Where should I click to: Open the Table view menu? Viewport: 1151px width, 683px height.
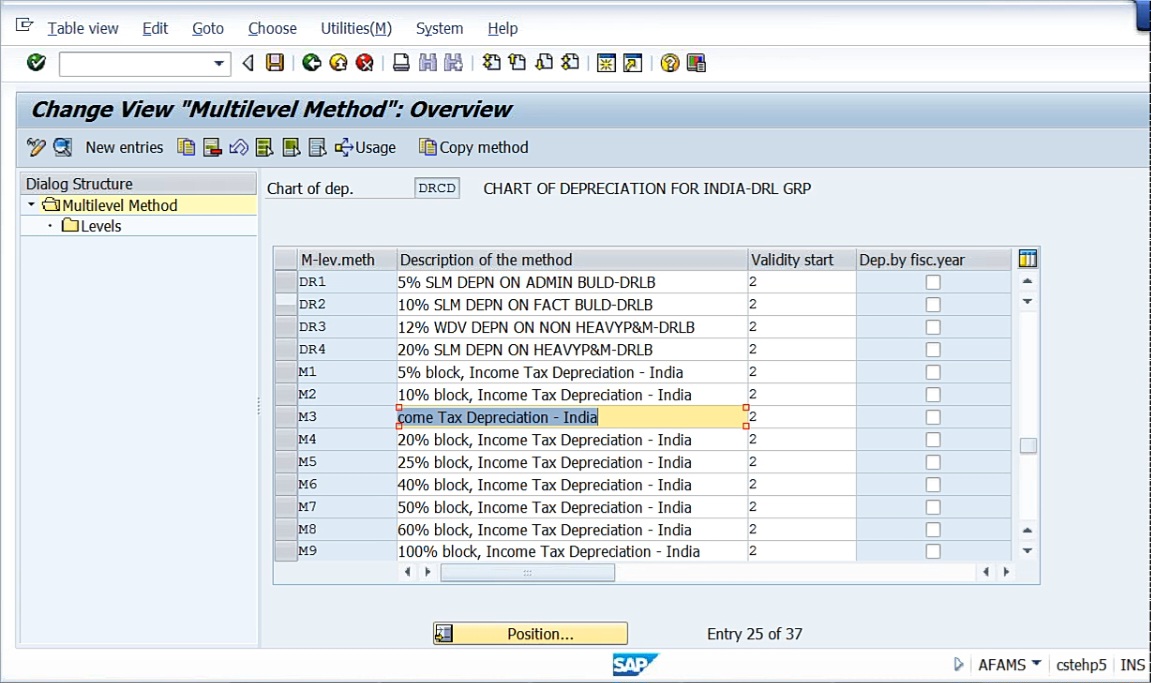point(83,29)
